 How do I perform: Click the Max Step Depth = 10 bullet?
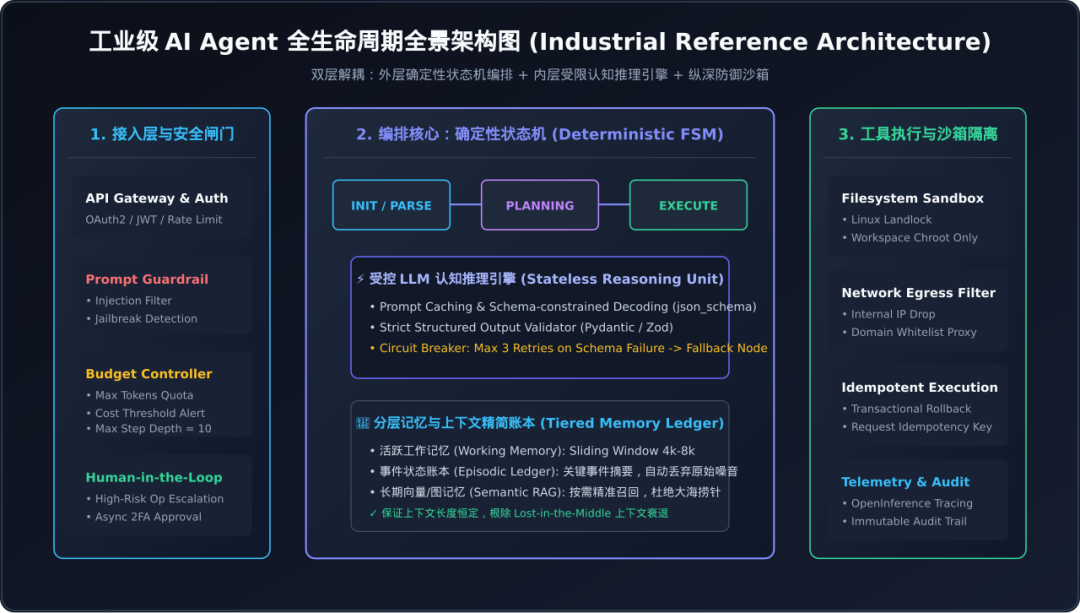point(148,428)
